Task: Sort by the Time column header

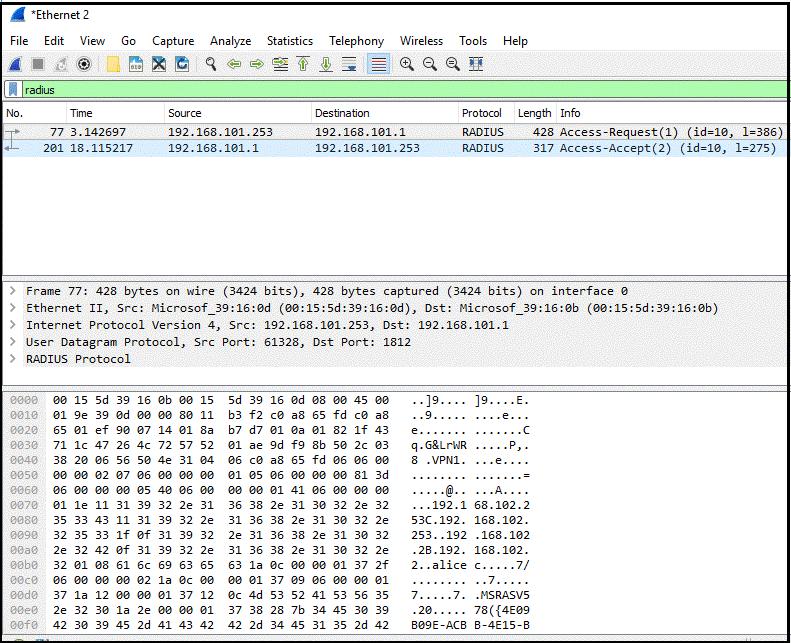Action: [116, 113]
